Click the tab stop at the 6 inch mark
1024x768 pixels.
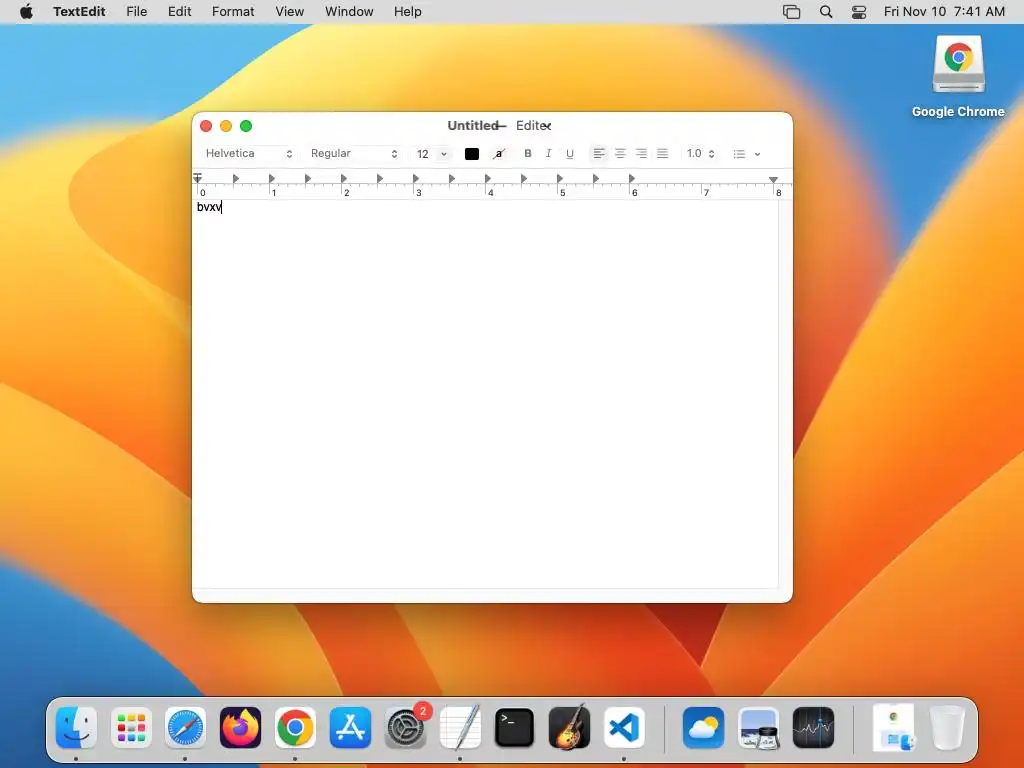(x=632, y=178)
